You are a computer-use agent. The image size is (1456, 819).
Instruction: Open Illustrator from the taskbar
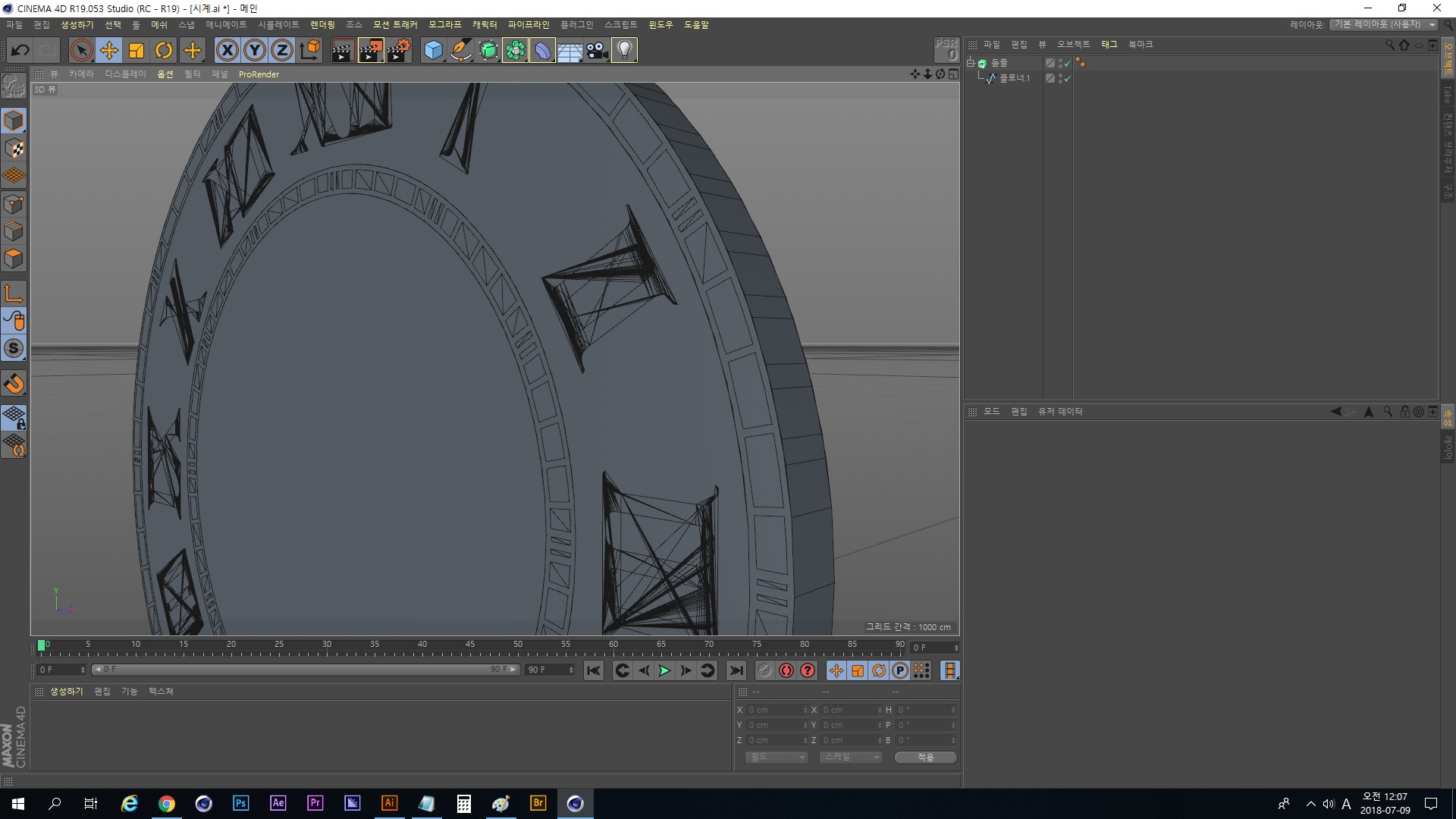pos(389,803)
